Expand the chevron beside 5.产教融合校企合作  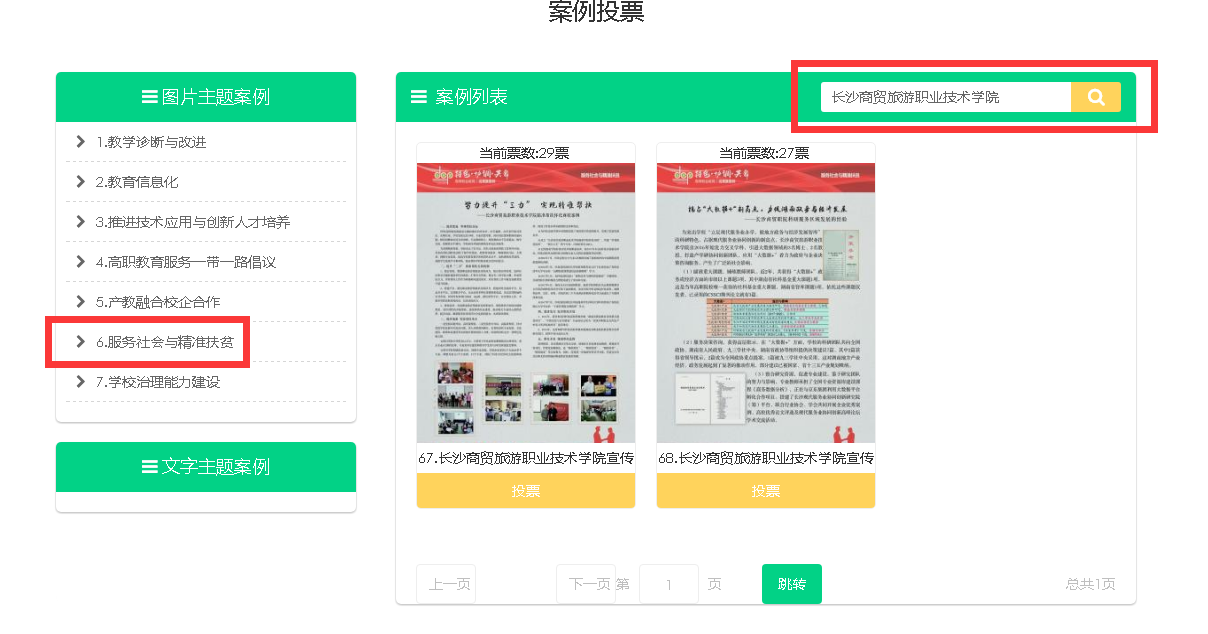(80, 302)
